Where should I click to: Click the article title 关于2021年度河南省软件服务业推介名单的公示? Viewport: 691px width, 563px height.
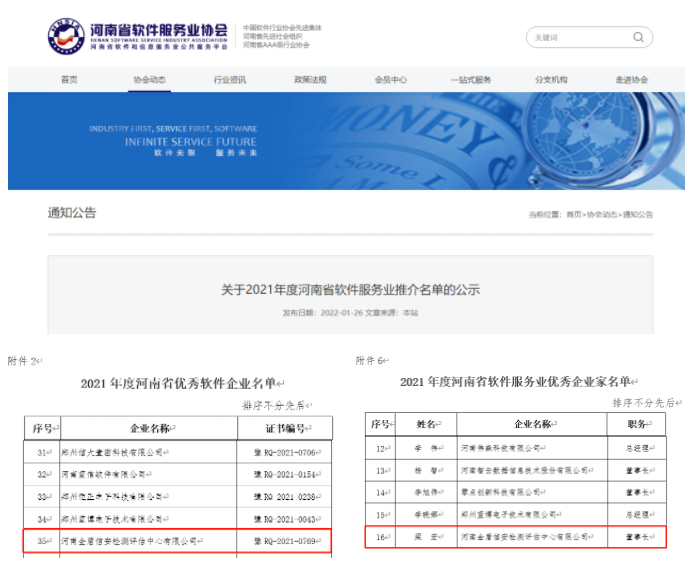(350, 290)
